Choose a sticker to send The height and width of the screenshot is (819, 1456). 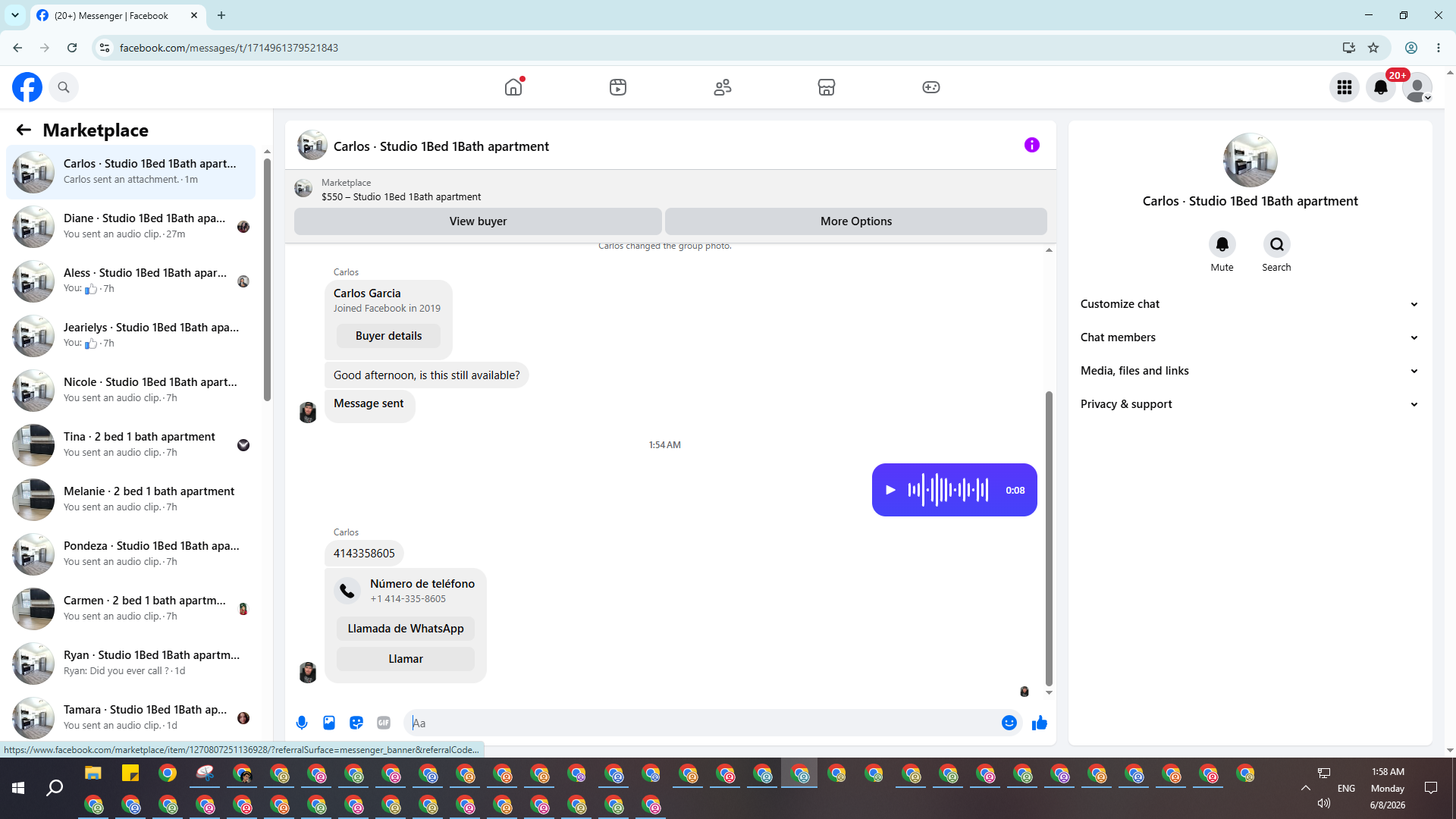[356, 723]
